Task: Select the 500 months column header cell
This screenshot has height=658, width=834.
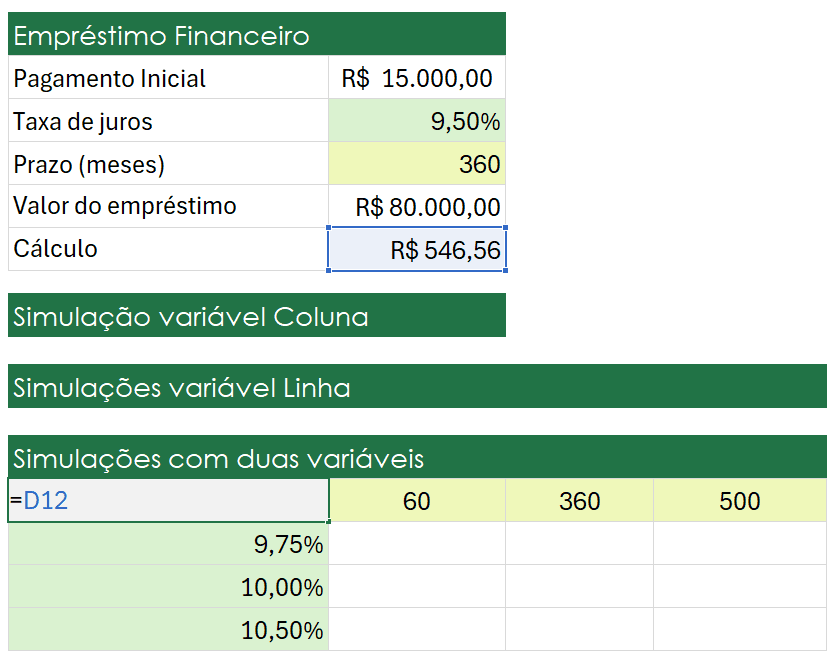Action: (740, 501)
